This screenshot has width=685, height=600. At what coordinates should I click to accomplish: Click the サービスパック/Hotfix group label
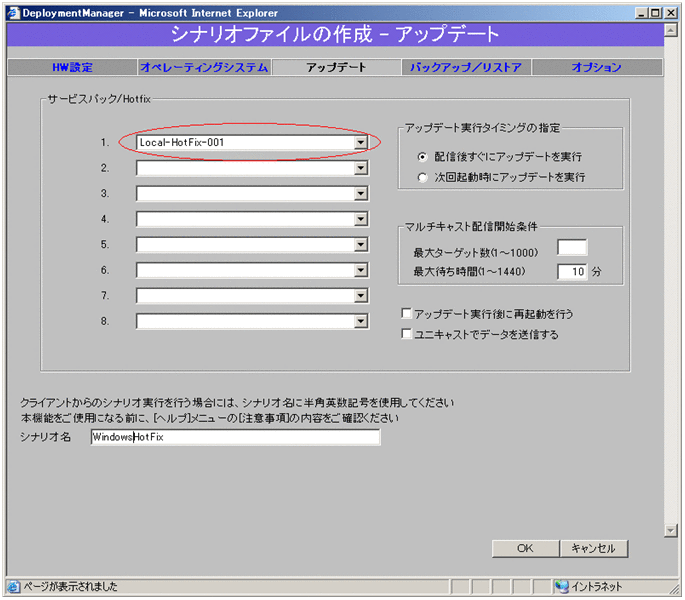99,99
